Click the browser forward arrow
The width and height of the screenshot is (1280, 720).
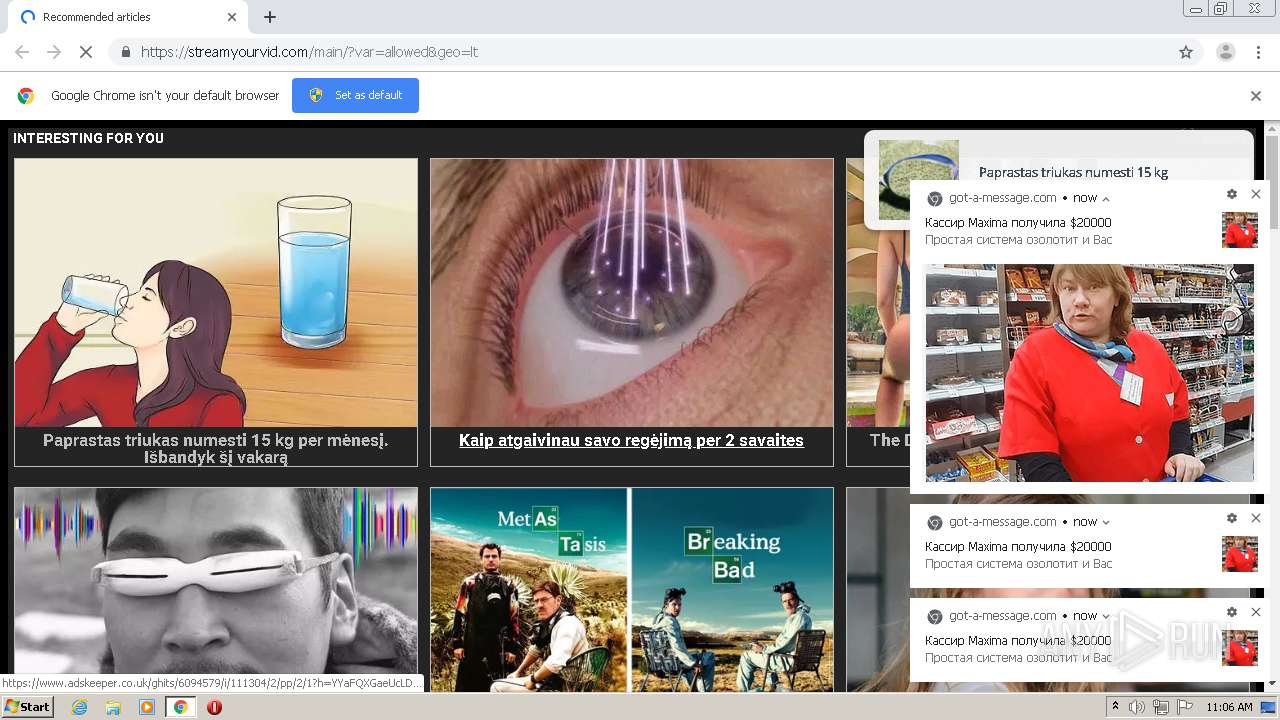[54, 52]
